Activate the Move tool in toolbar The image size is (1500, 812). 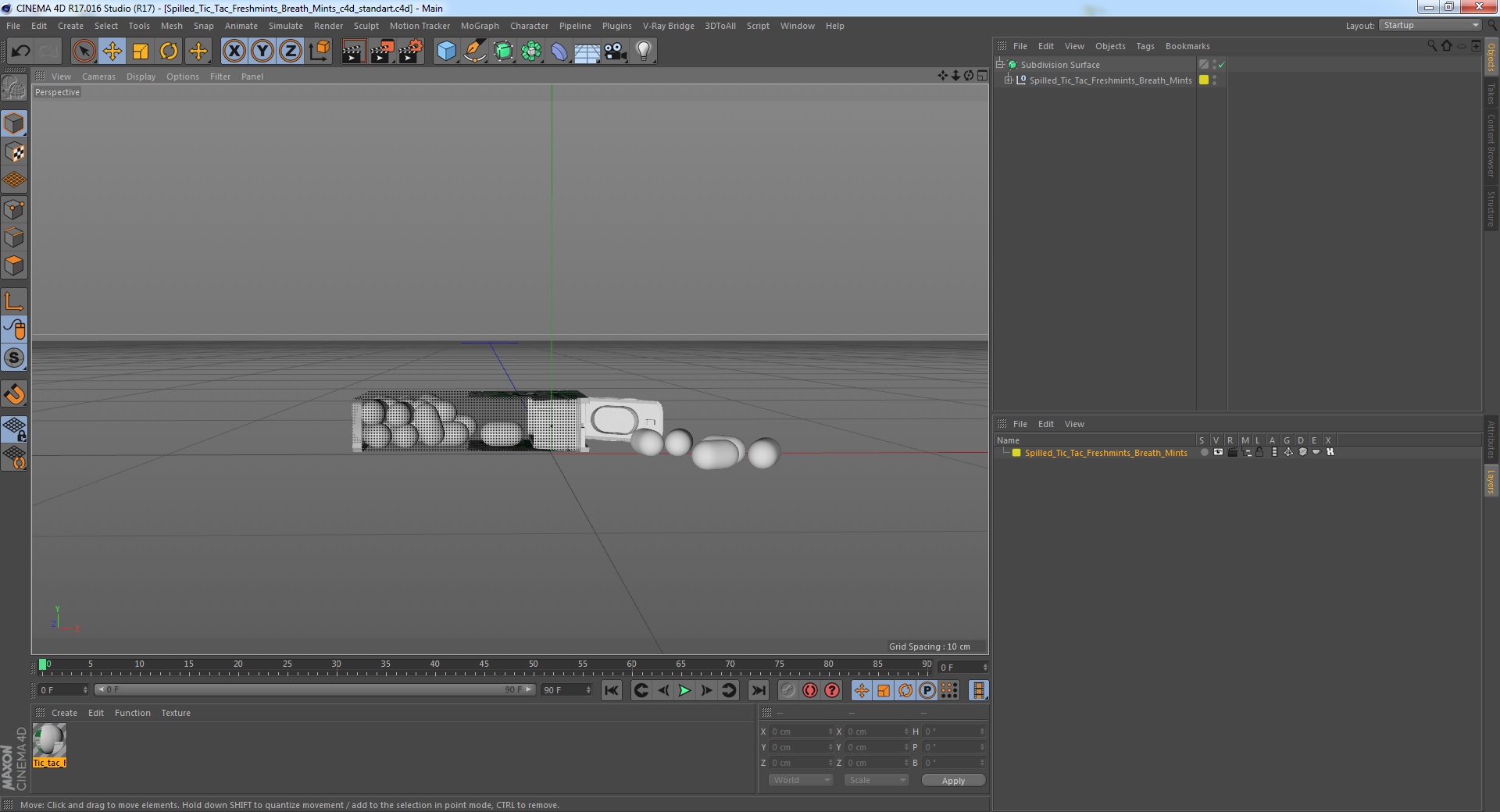[112, 52]
